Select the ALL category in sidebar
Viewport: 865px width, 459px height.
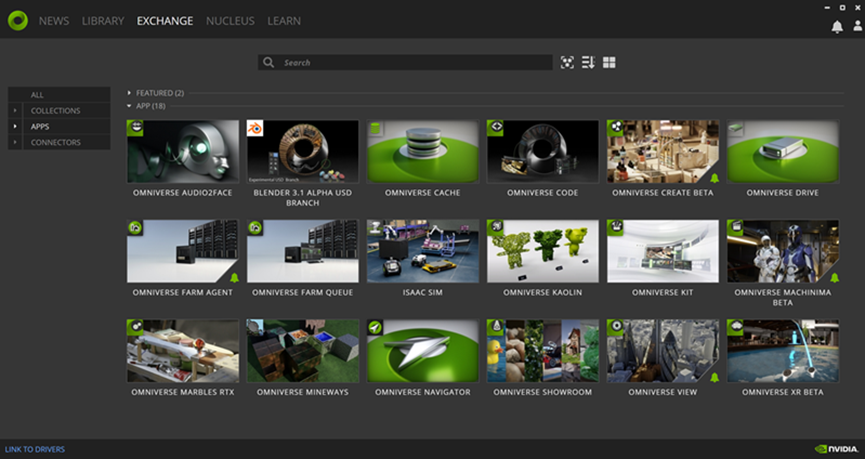(59, 94)
